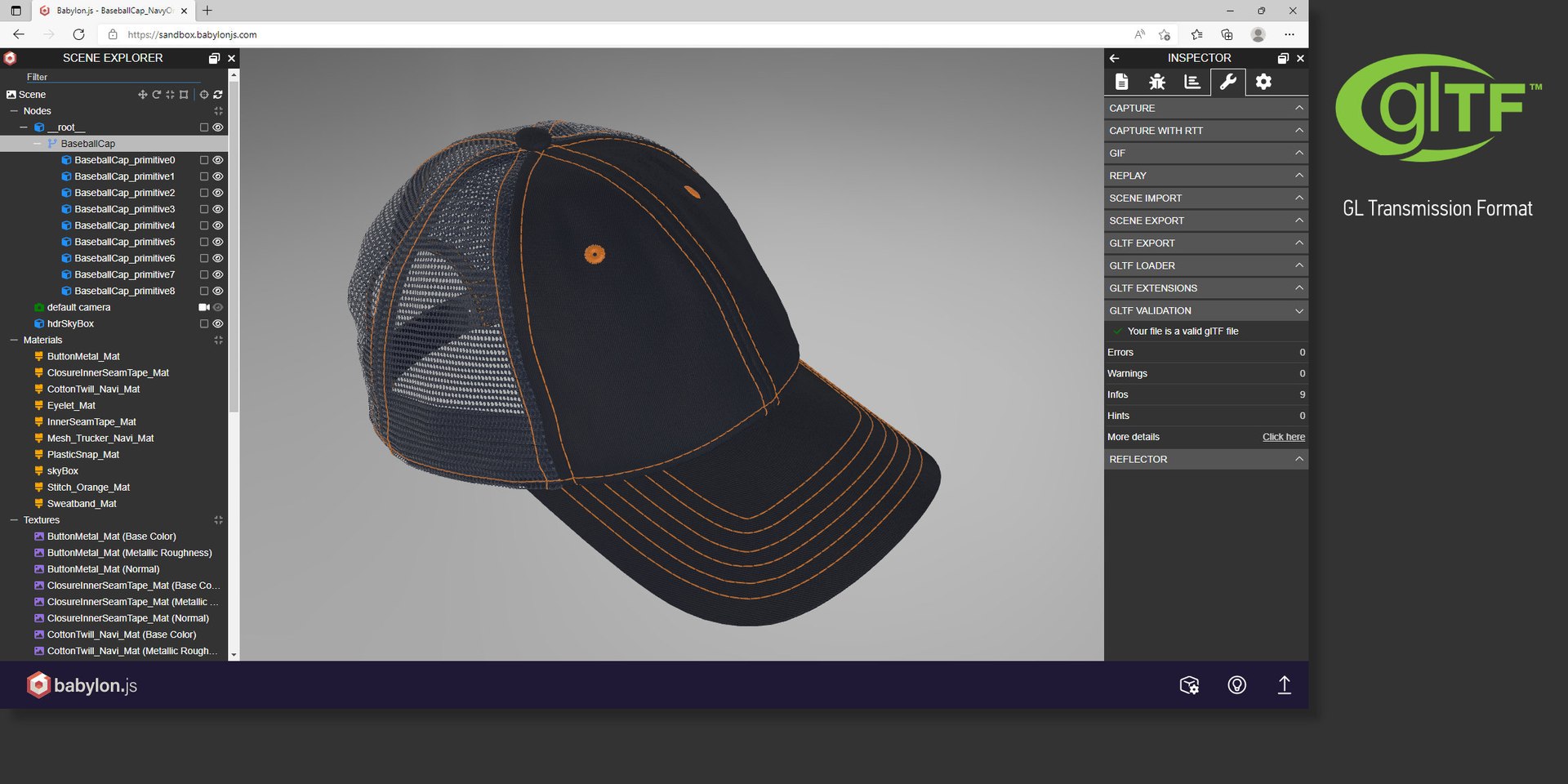Expand the REFLECTOR section
The image size is (1568, 784).
point(1206,460)
